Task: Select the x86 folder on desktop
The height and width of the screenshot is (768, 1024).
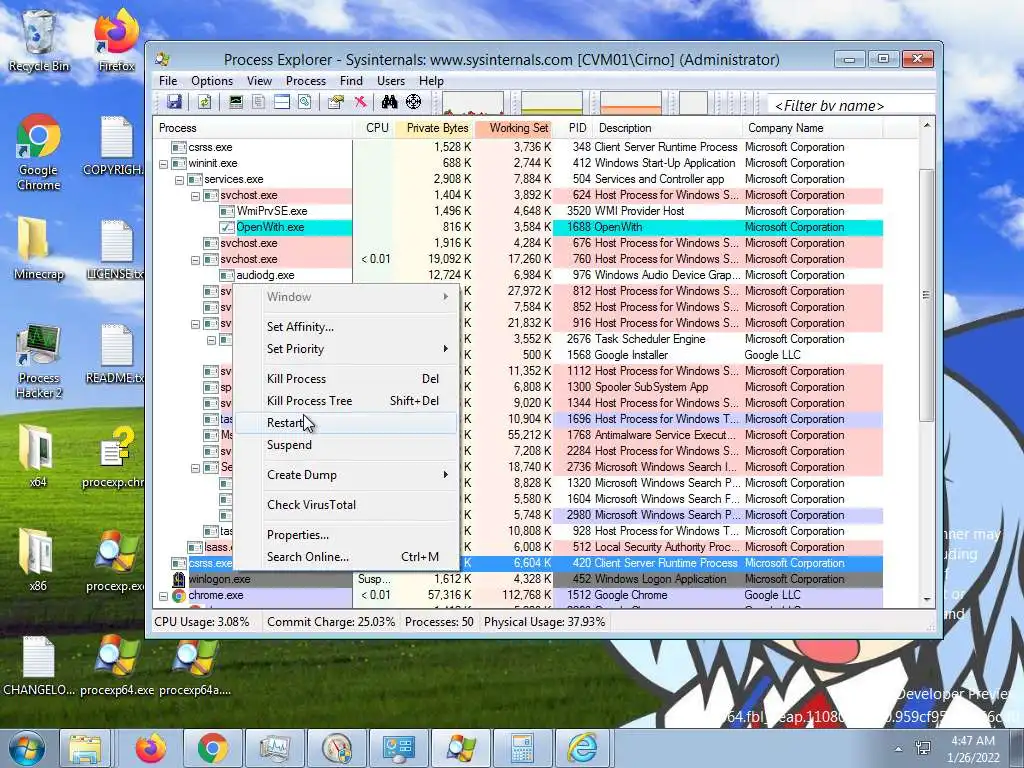Action: (37, 560)
